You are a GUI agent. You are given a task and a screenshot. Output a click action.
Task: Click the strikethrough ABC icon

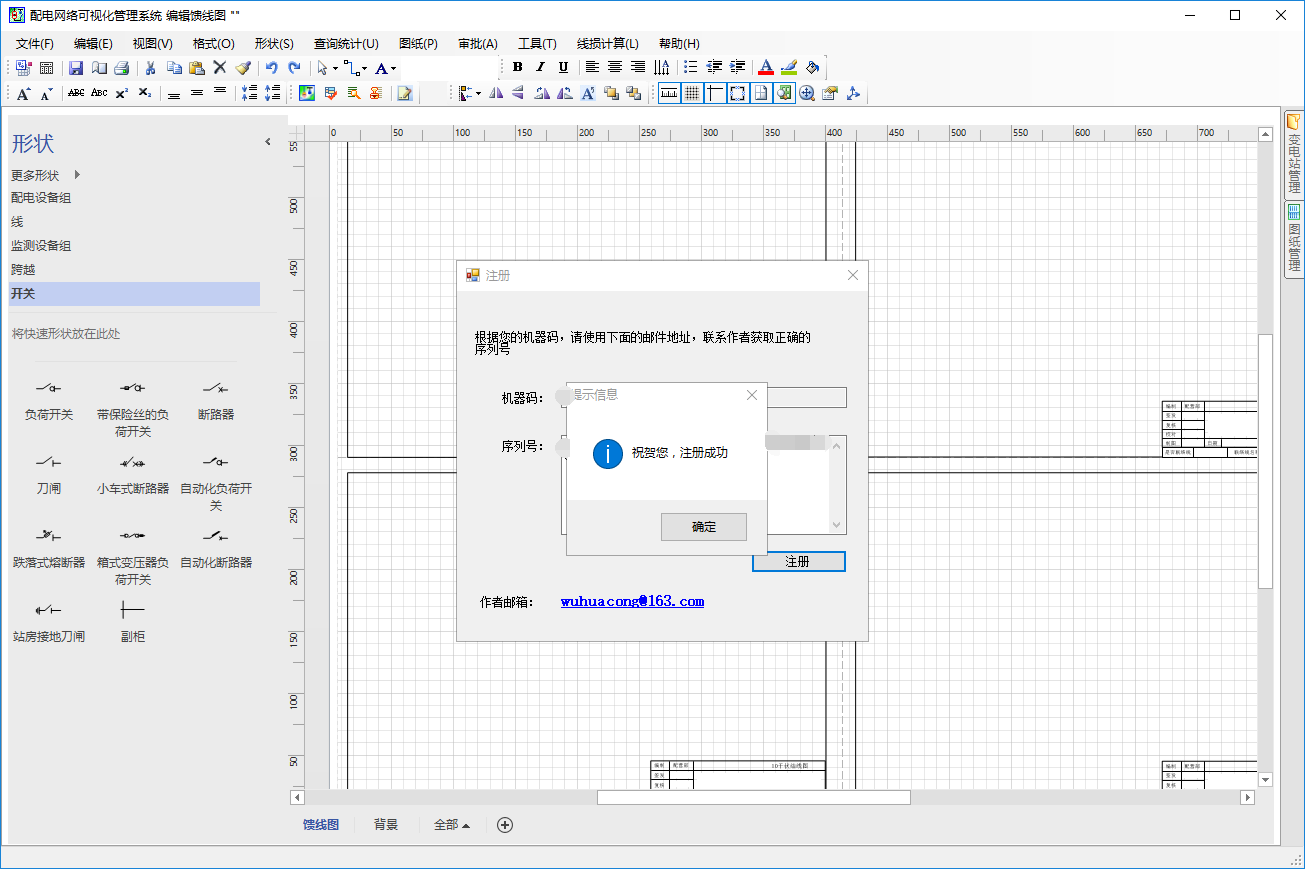tap(76, 93)
